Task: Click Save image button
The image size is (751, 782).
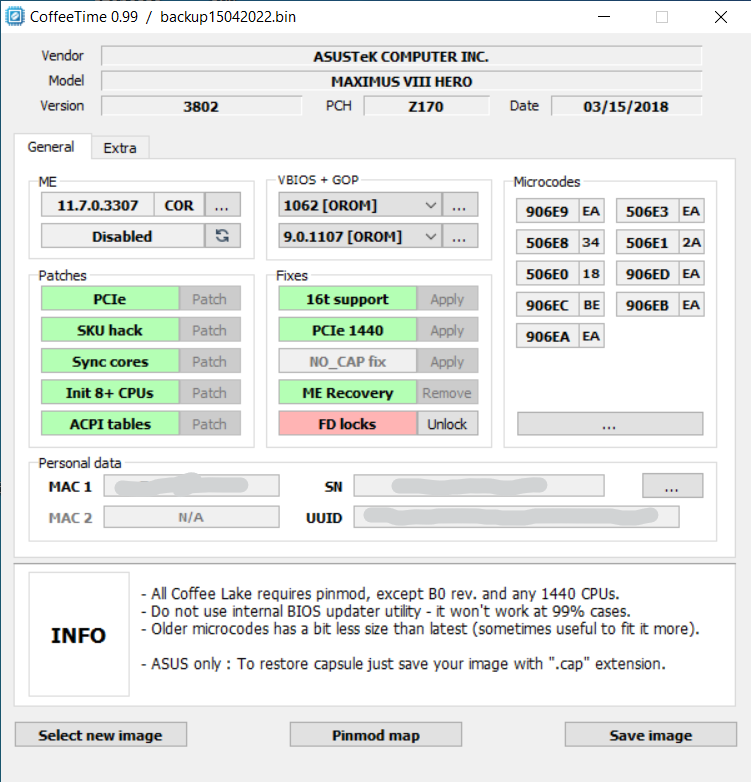Action: coord(651,735)
